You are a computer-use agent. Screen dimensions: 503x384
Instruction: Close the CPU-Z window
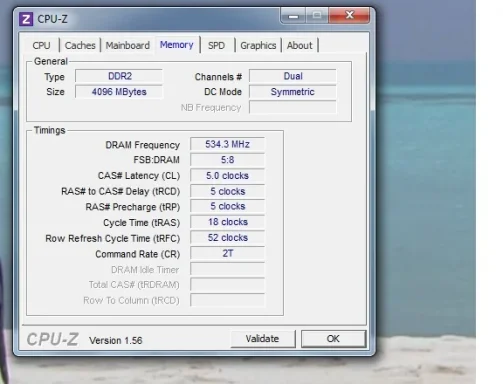coord(349,15)
